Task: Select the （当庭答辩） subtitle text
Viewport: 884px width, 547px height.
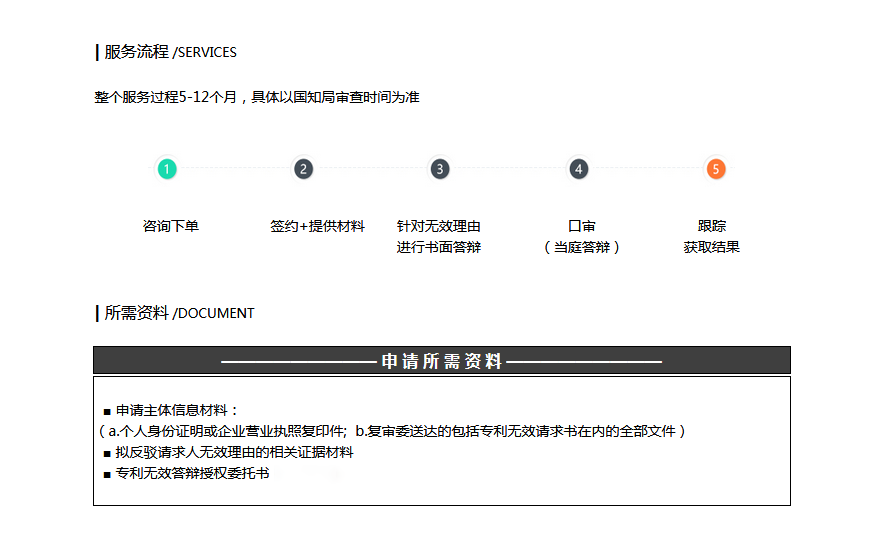Action: click(582, 247)
